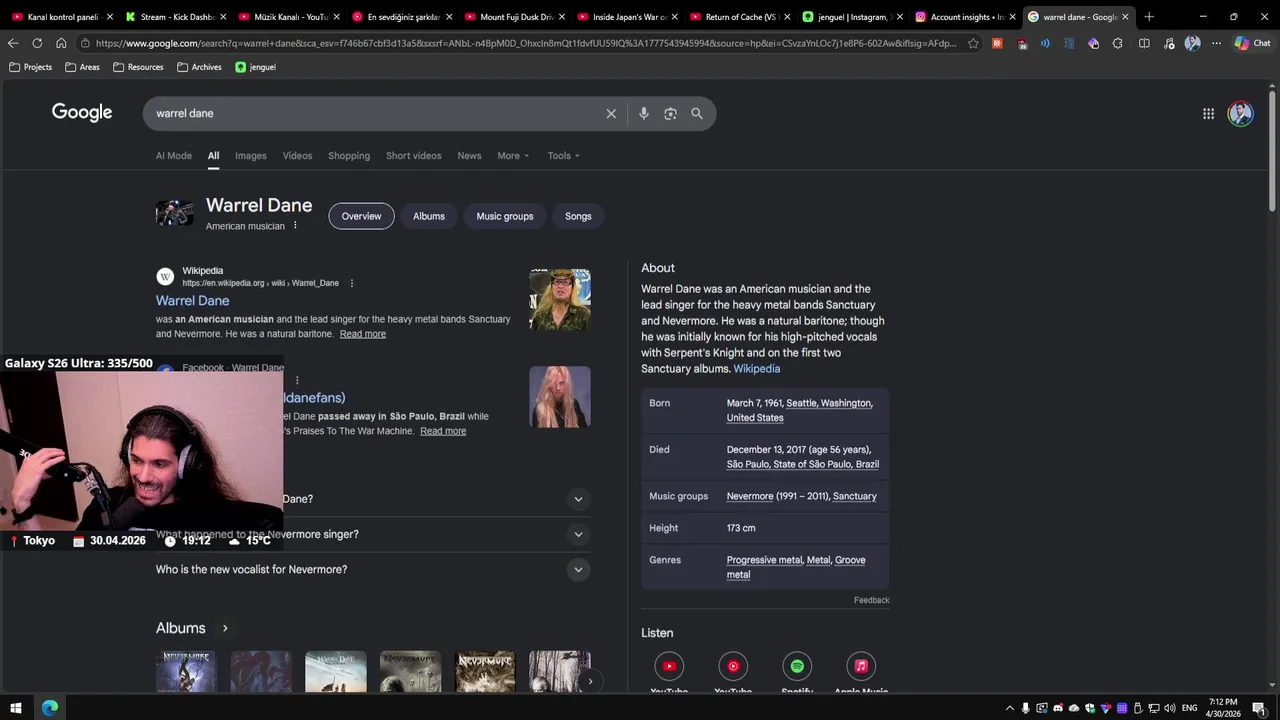Open the Google apps grid
The height and width of the screenshot is (720, 1280).
(1208, 114)
